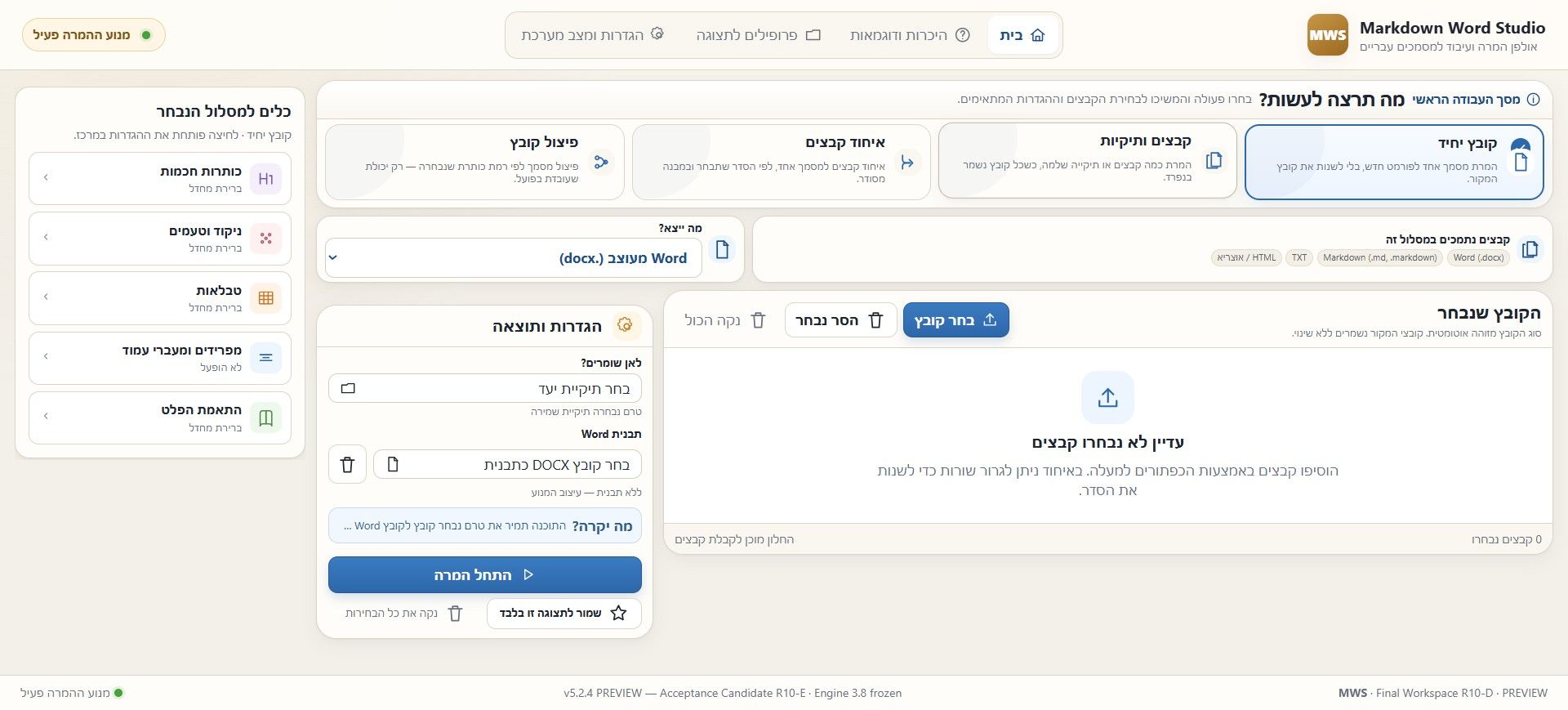
Task: Click the 0 קבצים נבחרו status text
Action: click(1506, 539)
